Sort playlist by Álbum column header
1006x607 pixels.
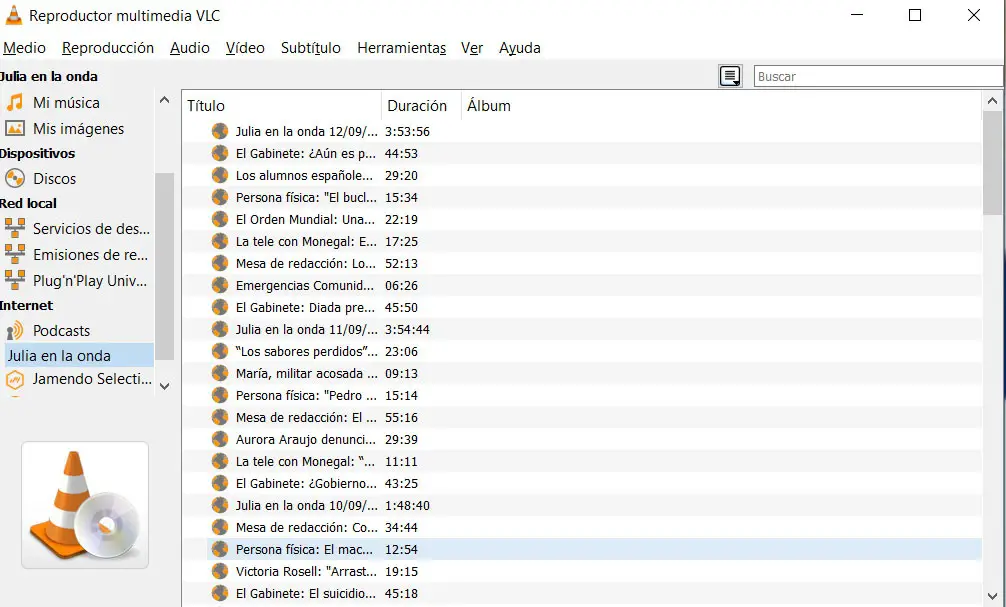[721, 106]
